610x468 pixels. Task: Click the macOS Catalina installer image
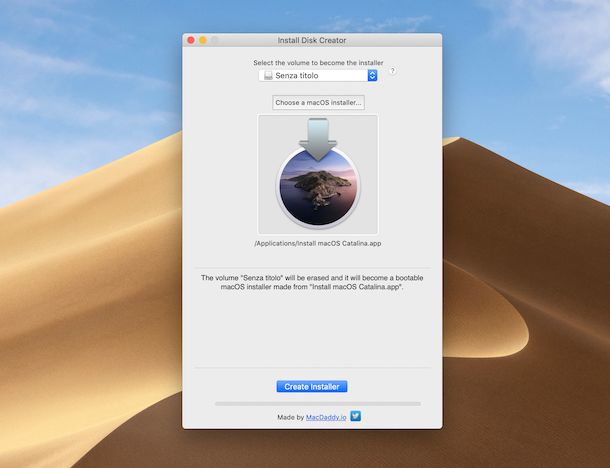(x=318, y=174)
